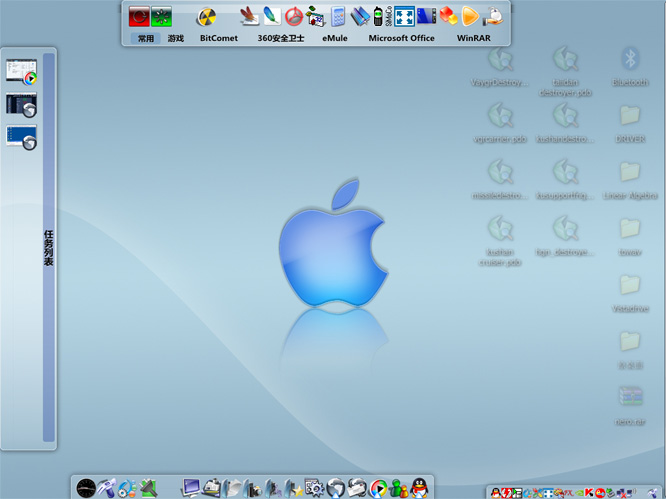The height and width of the screenshot is (499, 666).
Task: Open the documents folder icon in bottom dock
Action: pos(232,488)
